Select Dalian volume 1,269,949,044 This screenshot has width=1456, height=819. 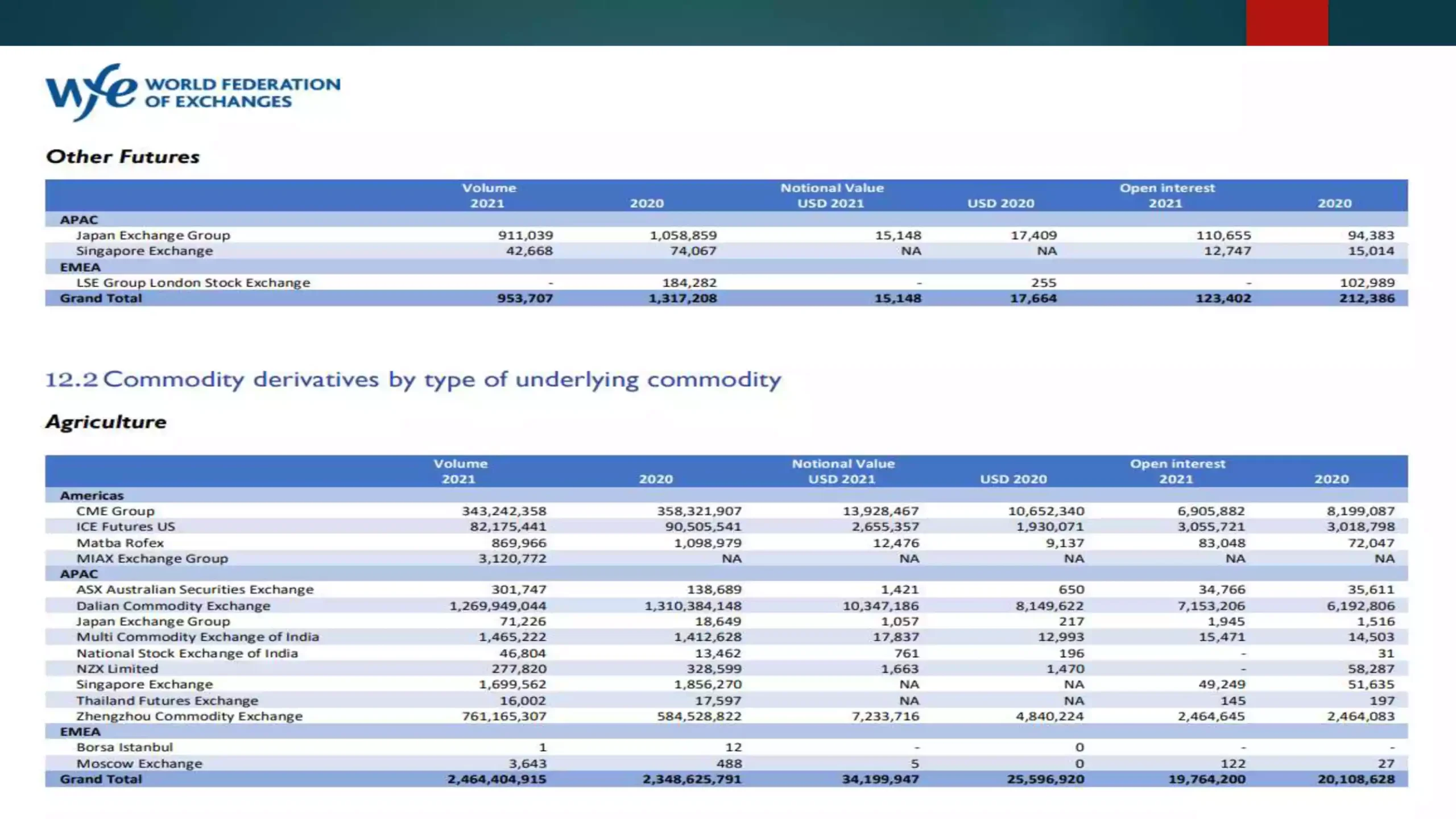click(x=498, y=606)
